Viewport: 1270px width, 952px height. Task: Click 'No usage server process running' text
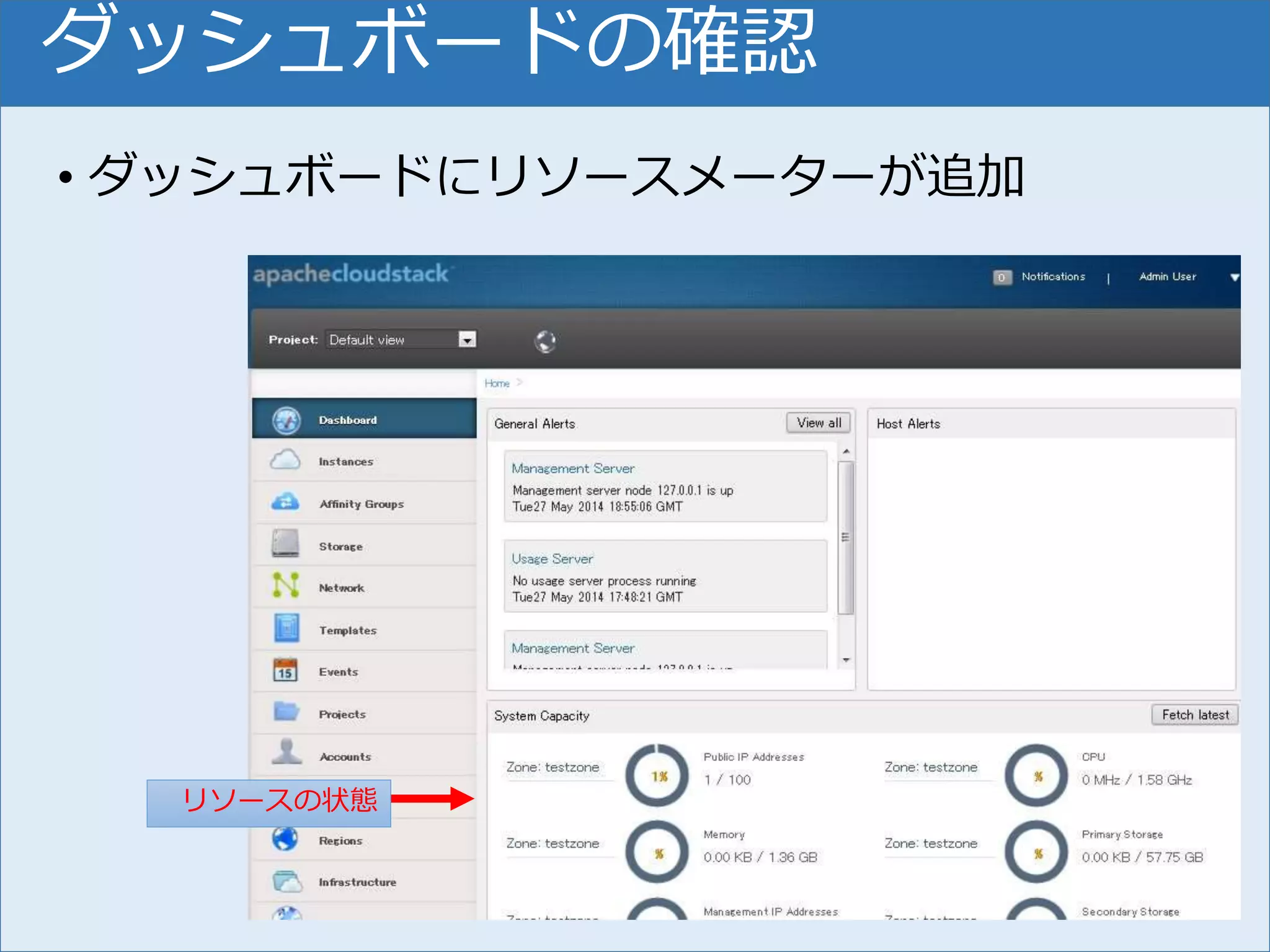604,581
